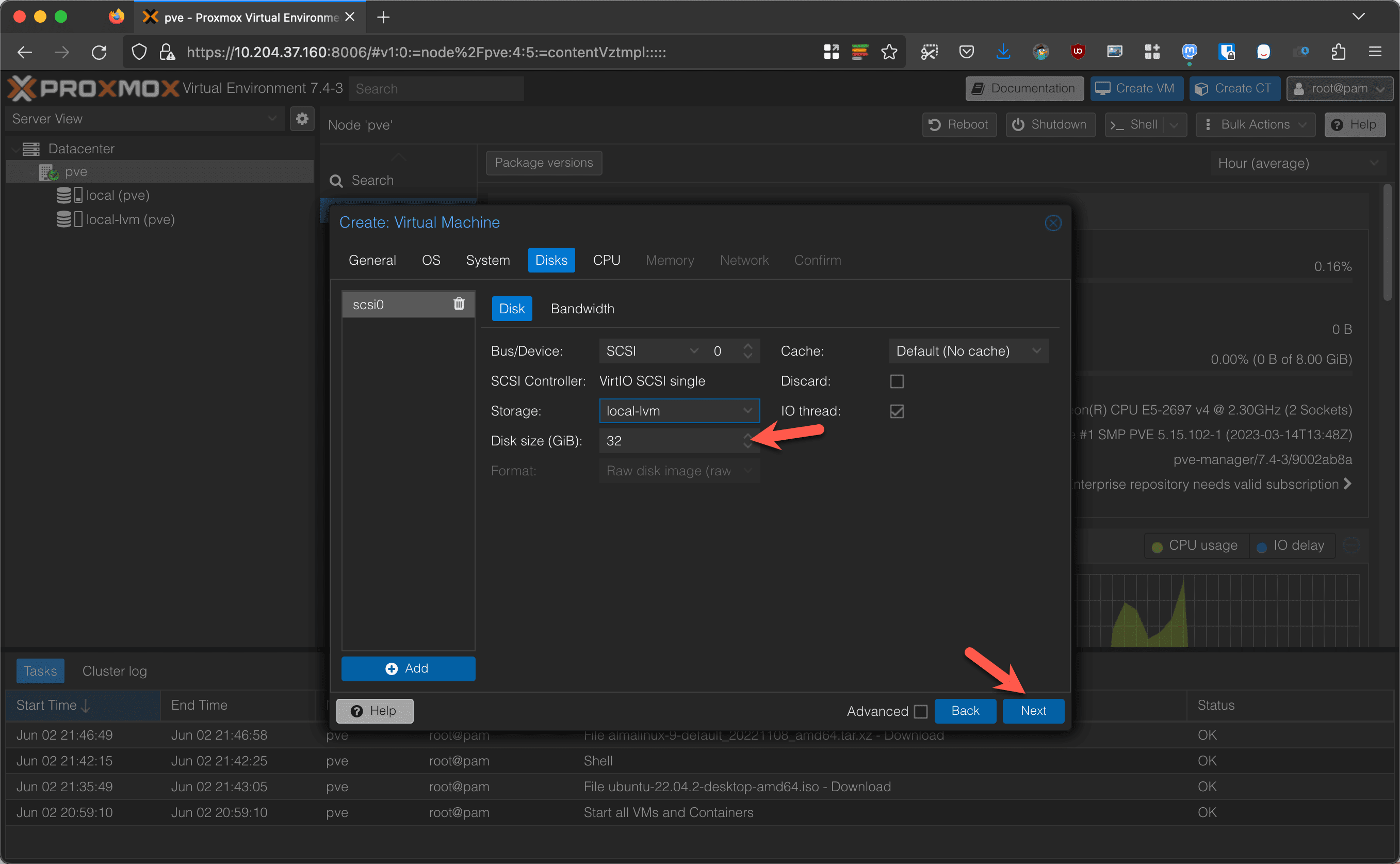Switch to the Cluster log tab
This screenshot has width=1400, height=864.
114,671
